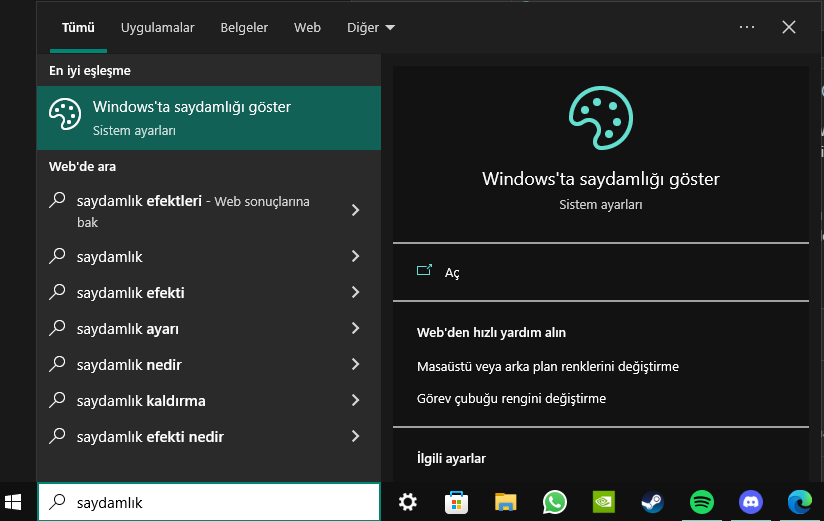This screenshot has height=521, width=824.
Task: Select the 'saydamlık nedir' suggestion text
Action: [129, 364]
